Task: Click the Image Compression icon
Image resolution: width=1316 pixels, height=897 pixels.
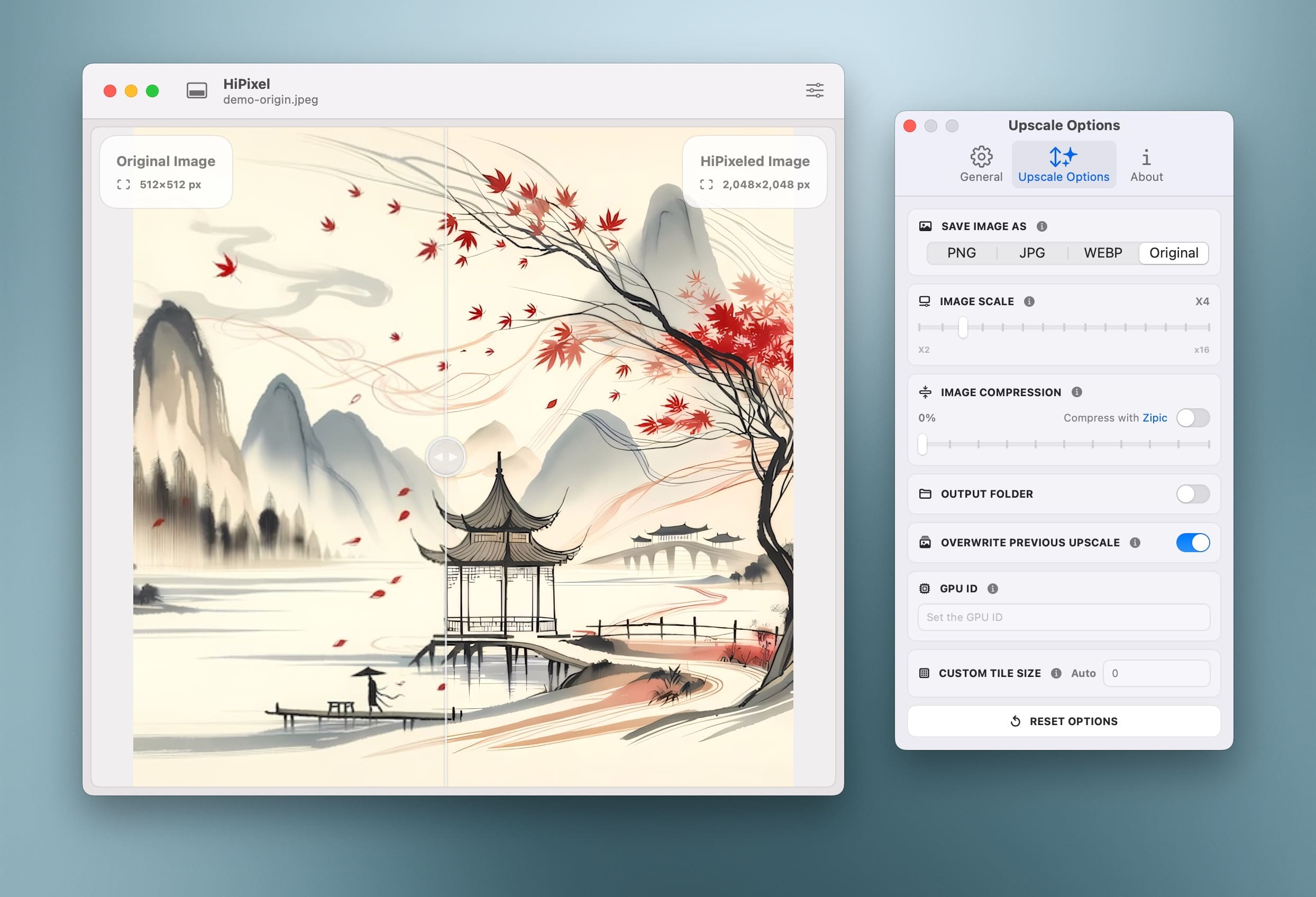Action: pos(925,392)
